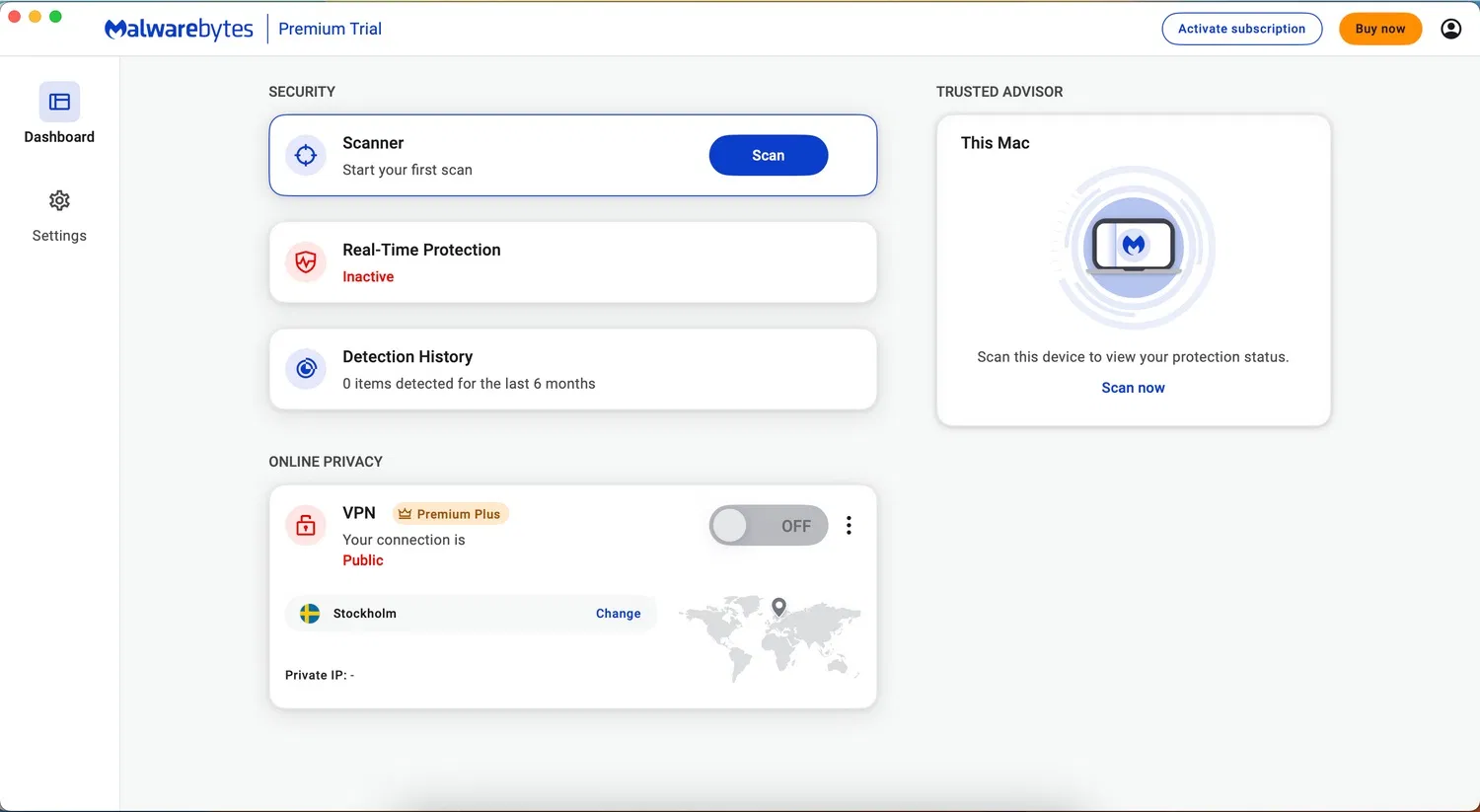Image resolution: width=1480 pixels, height=812 pixels.
Task: Click the Private IP label
Action: click(320, 675)
